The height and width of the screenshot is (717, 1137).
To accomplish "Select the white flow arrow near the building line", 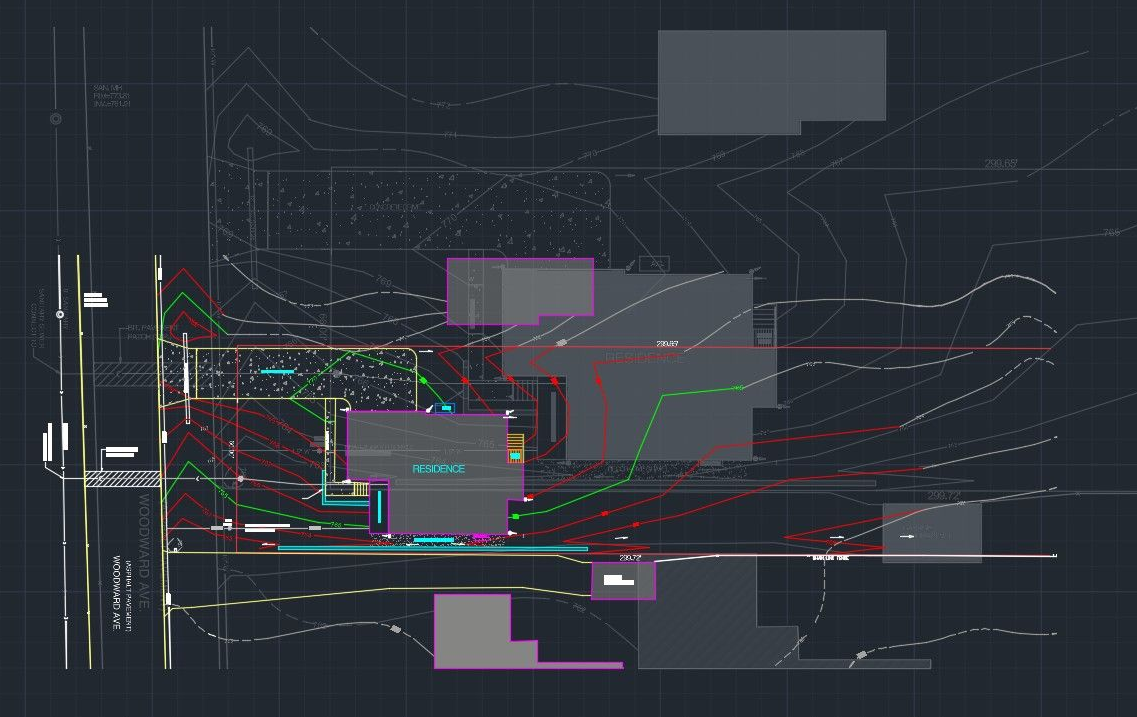I will [837, 536].
